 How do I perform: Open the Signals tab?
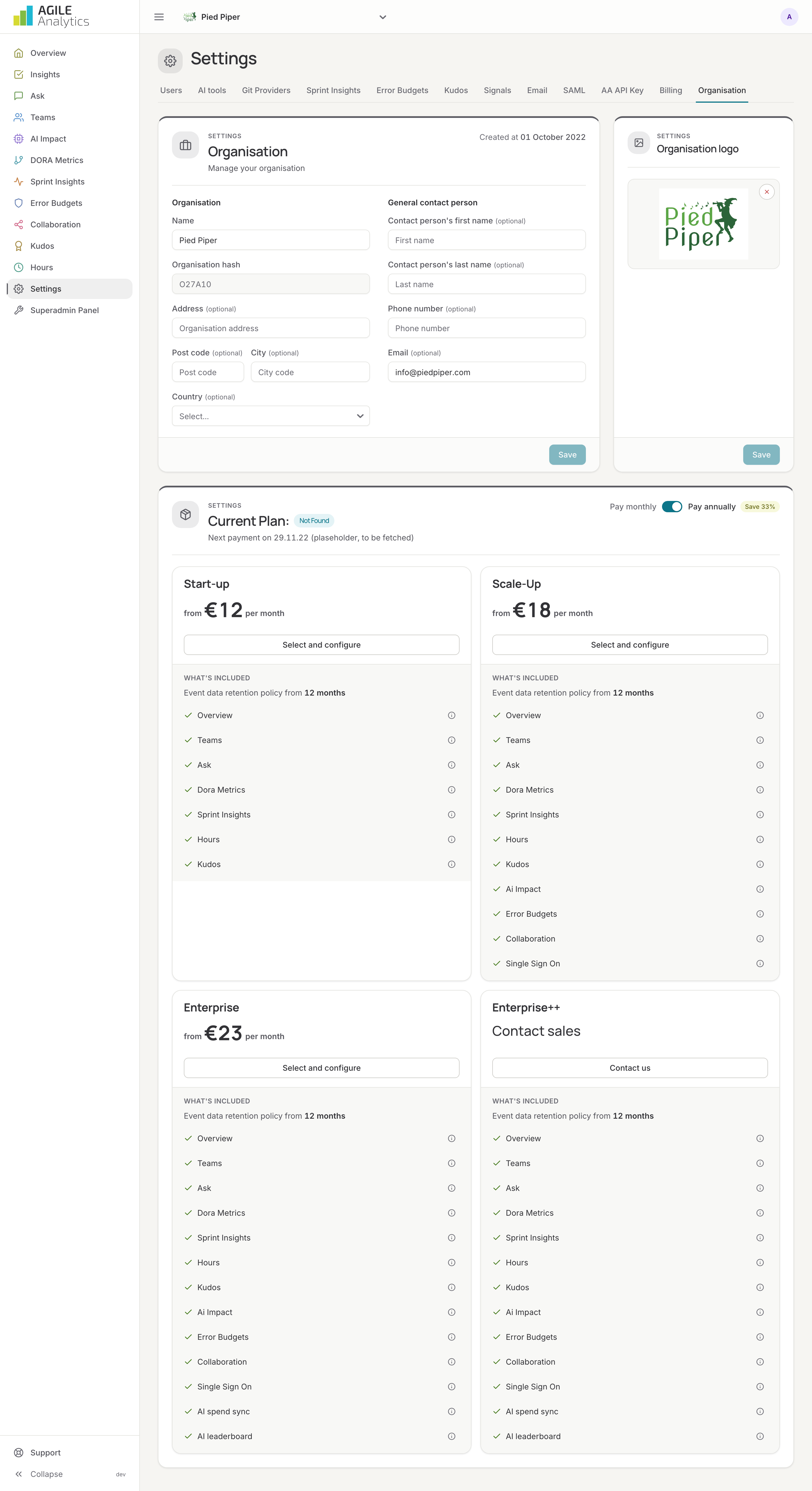497,90
